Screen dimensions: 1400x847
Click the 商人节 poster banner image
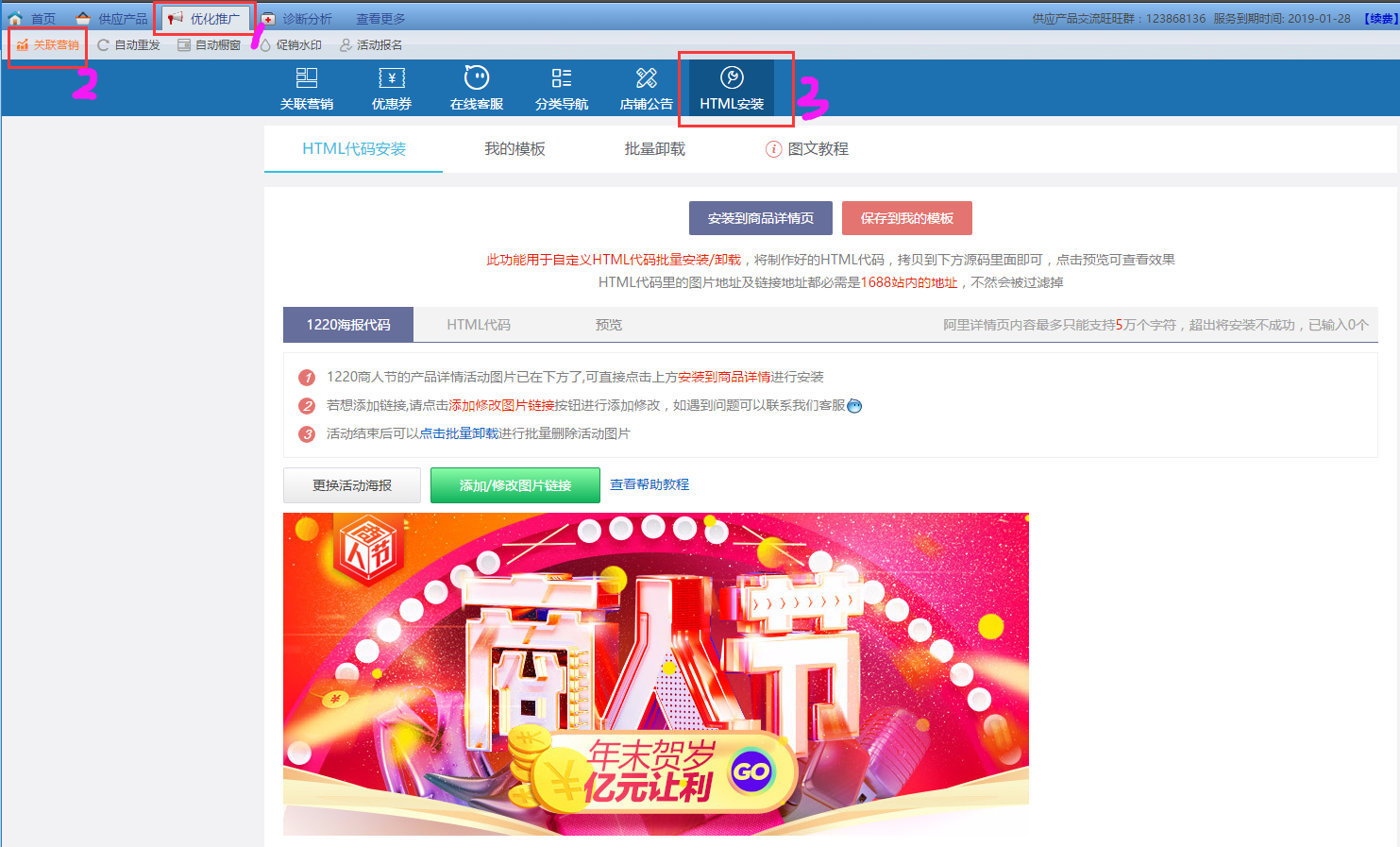pos(656,673)
